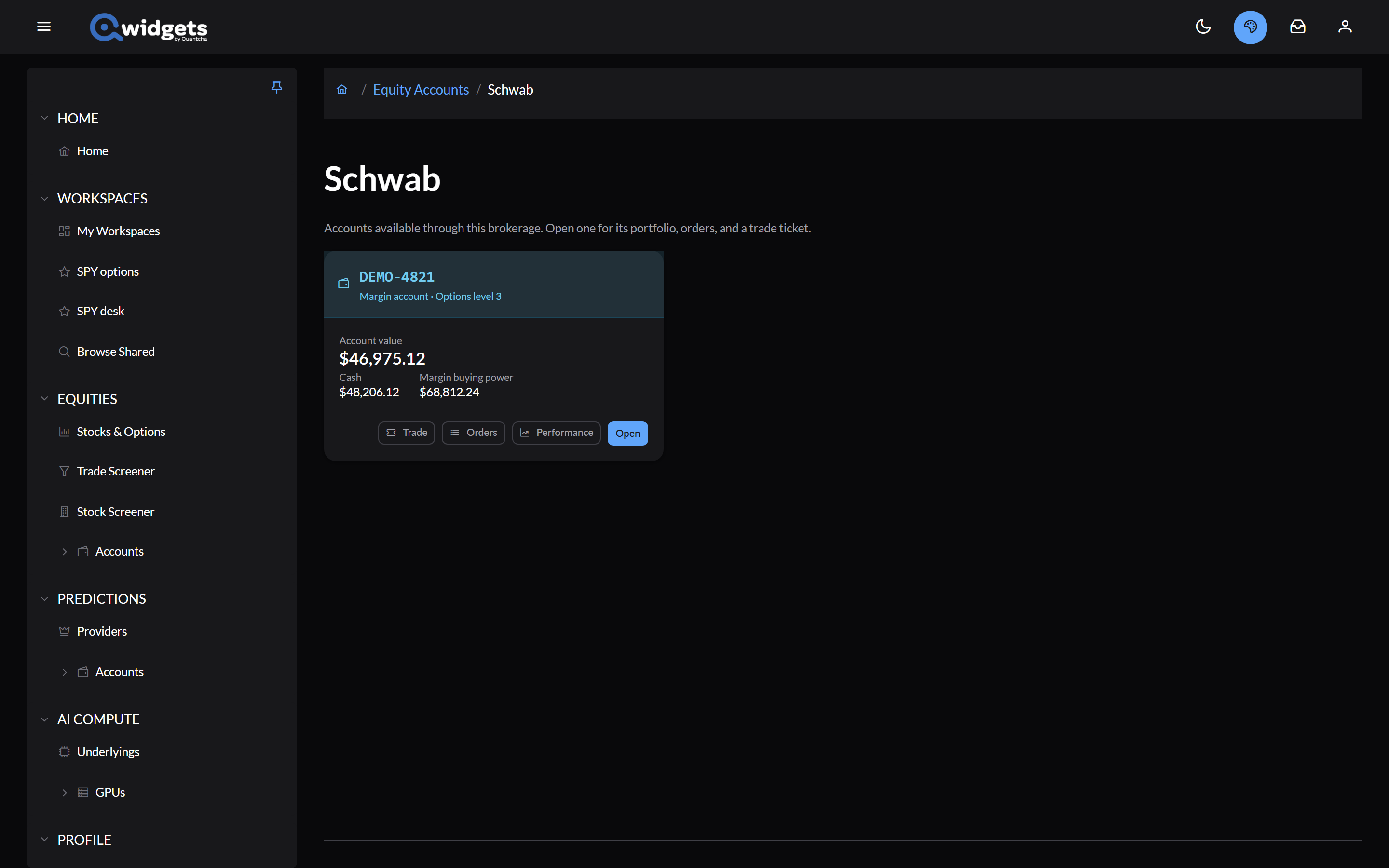The width and height of the screenshot is (1389, 868).
Task: Click the Stock Screener building icon
Action: pyautogui.click(x=64, y=512)
